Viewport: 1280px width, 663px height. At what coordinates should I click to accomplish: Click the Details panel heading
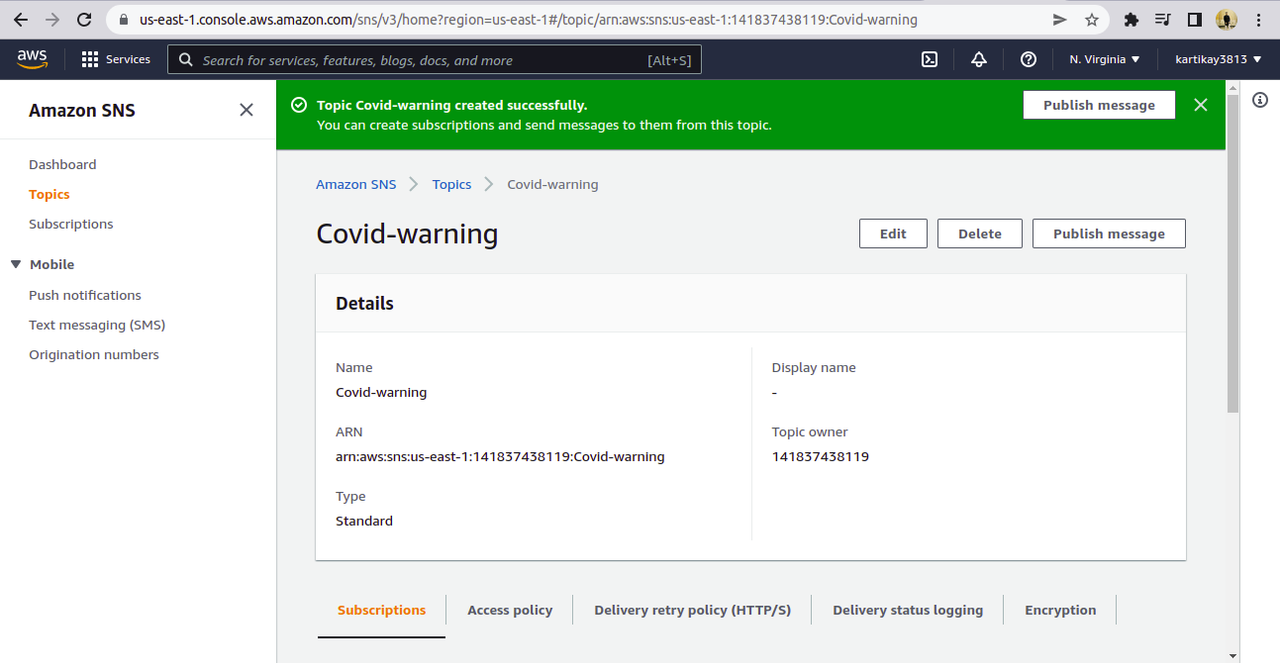pyautogui.click(x=365, y=303)
